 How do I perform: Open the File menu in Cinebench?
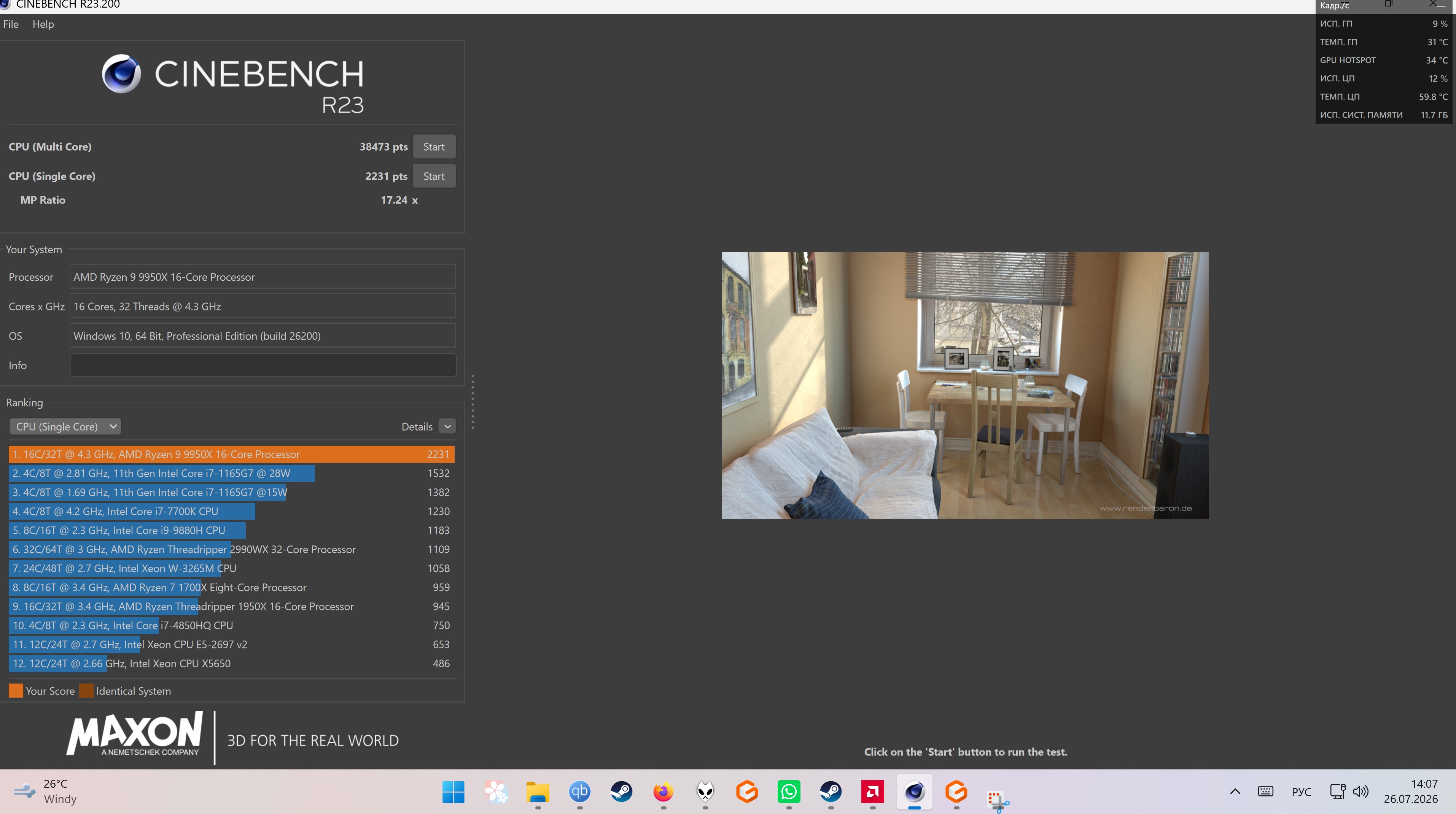pyautogui.click(x=11, y=24)
